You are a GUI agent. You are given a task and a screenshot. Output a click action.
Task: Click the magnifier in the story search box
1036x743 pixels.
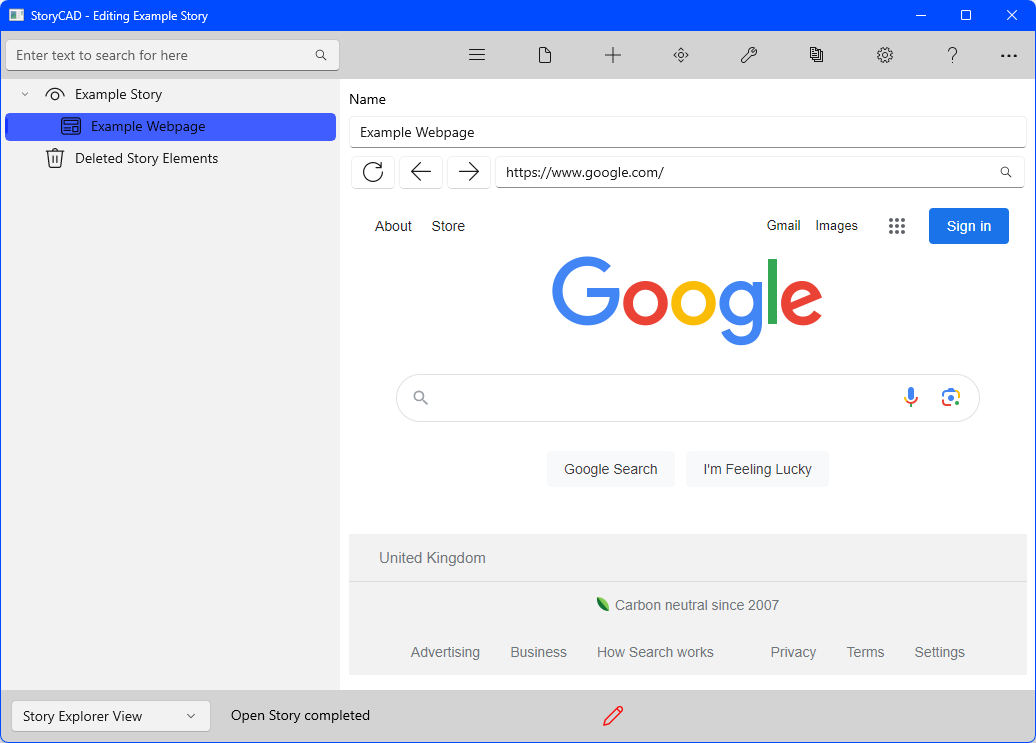coord(320,55)
